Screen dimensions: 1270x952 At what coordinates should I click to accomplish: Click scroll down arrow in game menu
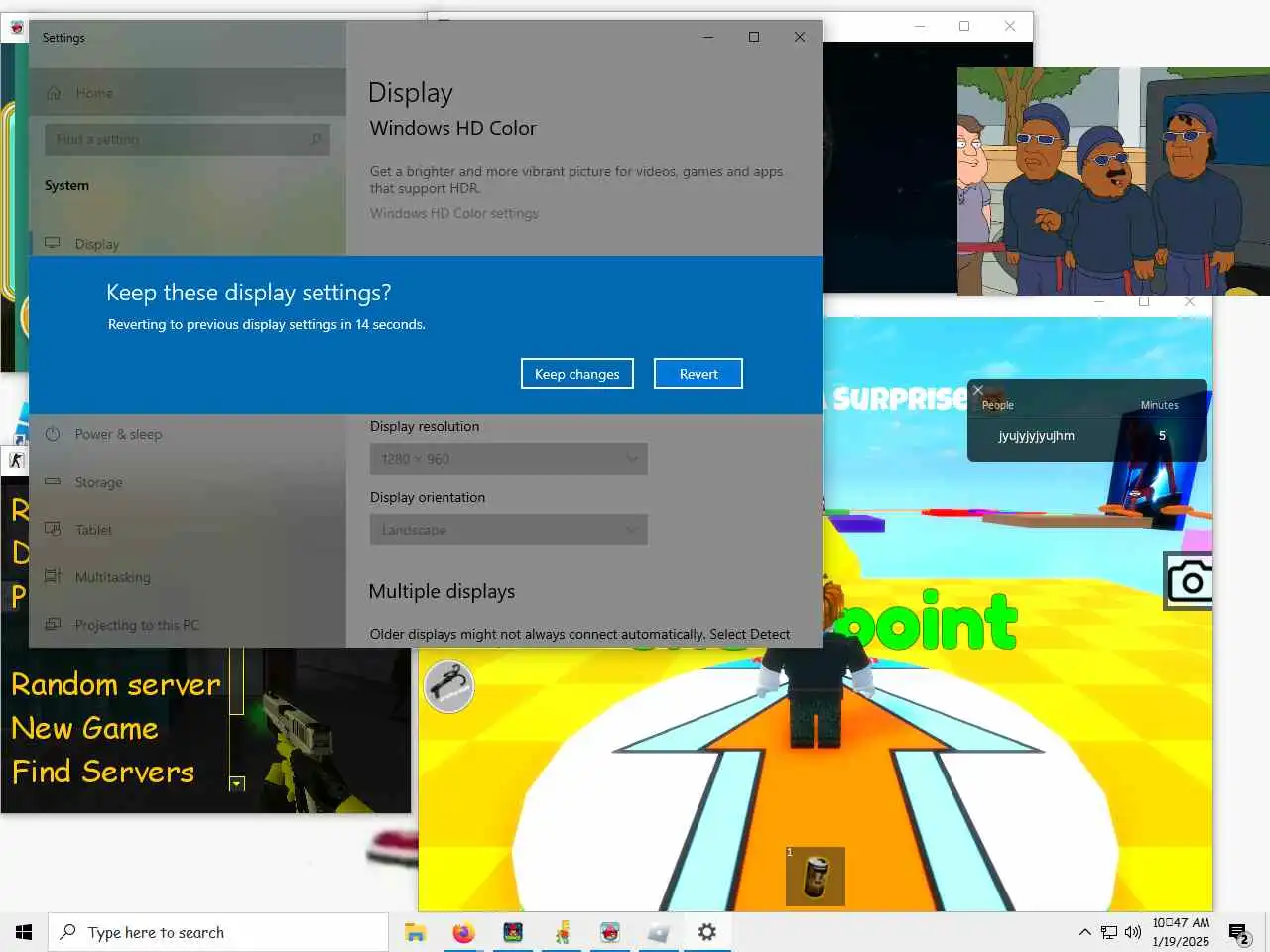236,783
